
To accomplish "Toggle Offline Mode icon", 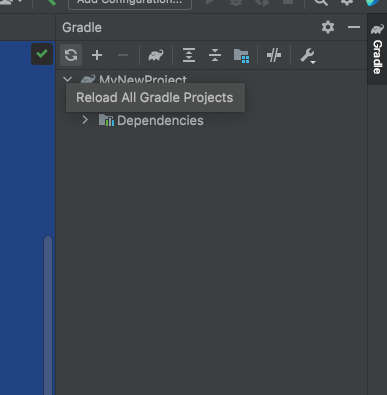I will pos(274,55).
